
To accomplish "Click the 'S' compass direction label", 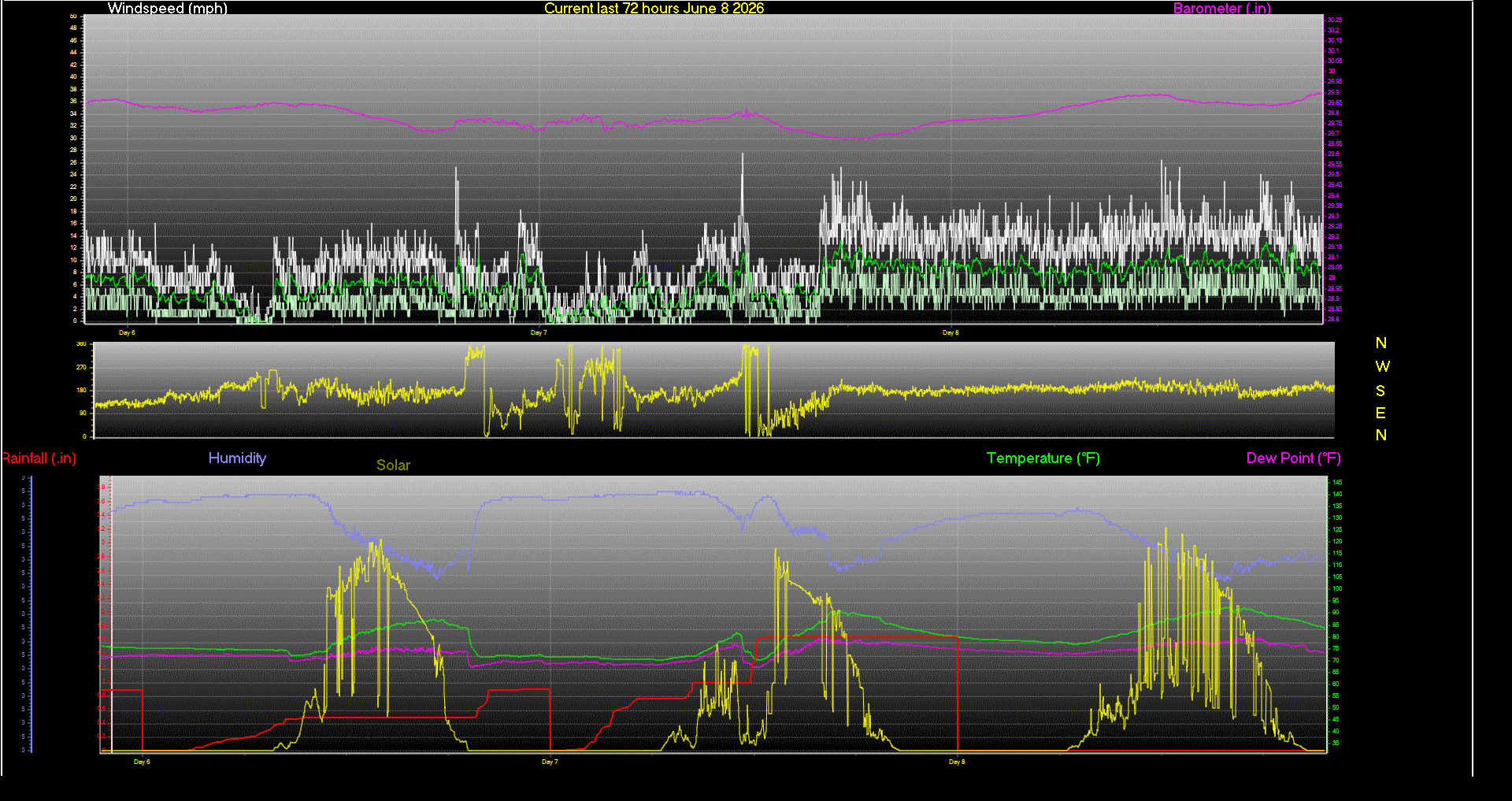I will (x=1380, y=391).
